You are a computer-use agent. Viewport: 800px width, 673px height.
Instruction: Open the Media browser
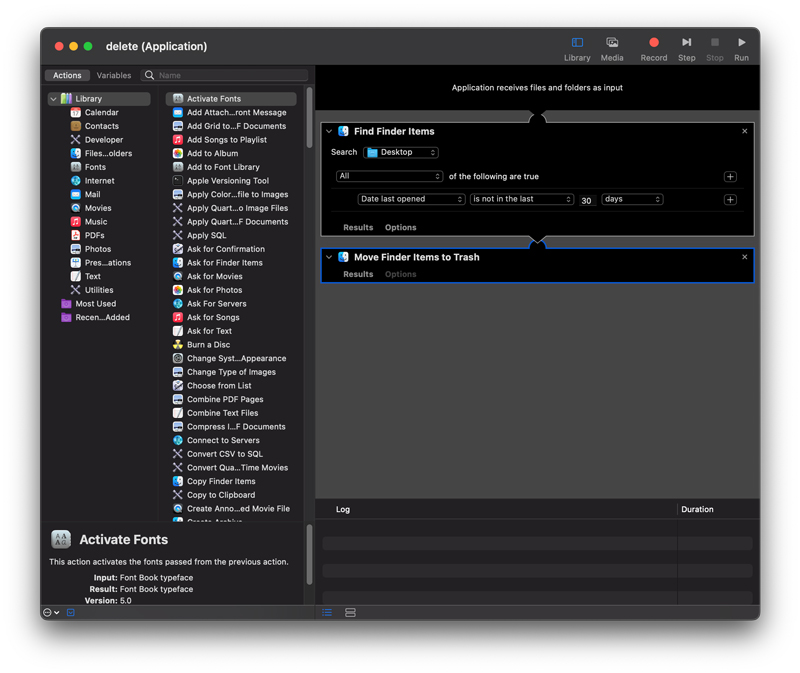[612, 49]
